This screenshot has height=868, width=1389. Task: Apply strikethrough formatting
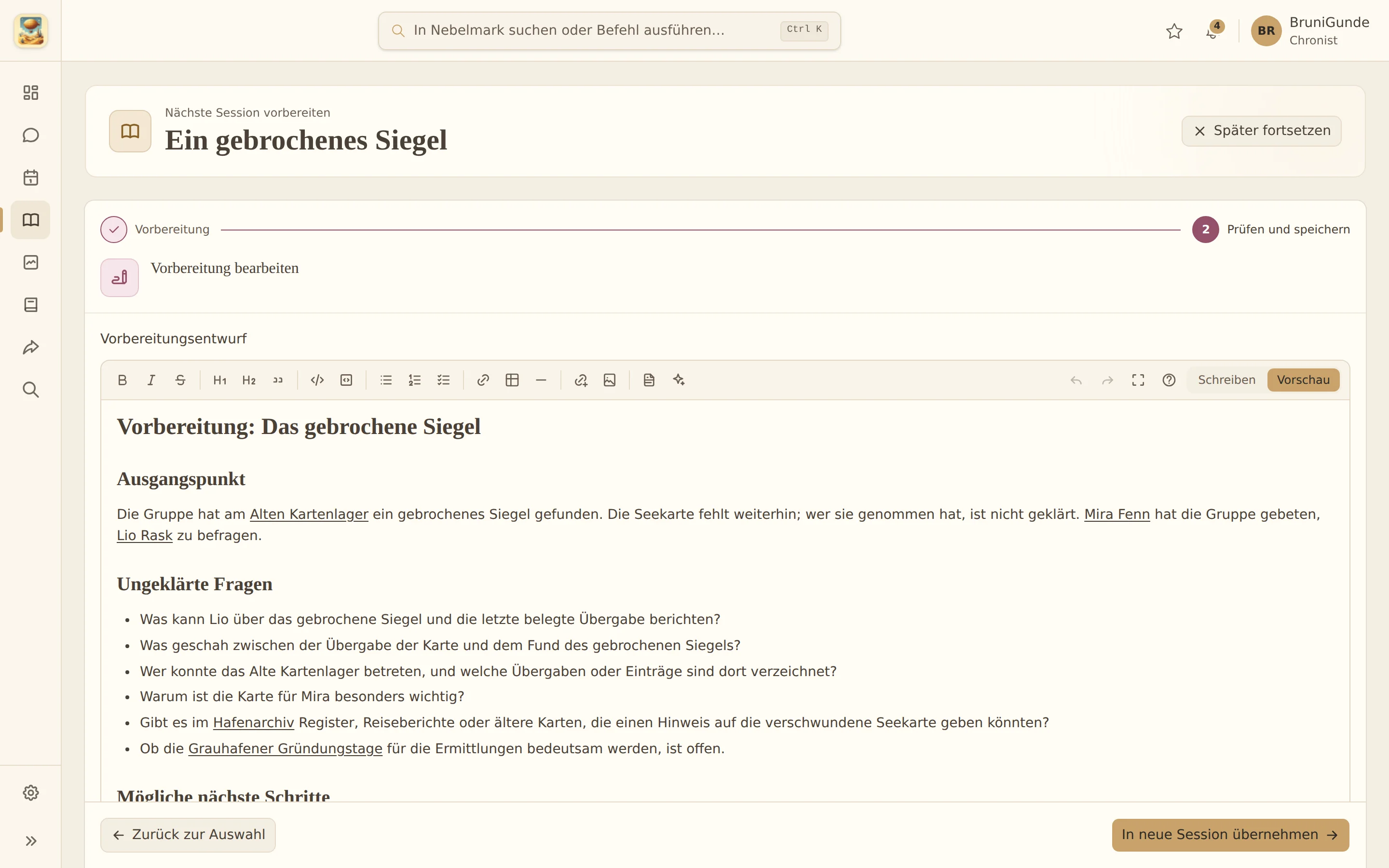[x=180, y=380]
